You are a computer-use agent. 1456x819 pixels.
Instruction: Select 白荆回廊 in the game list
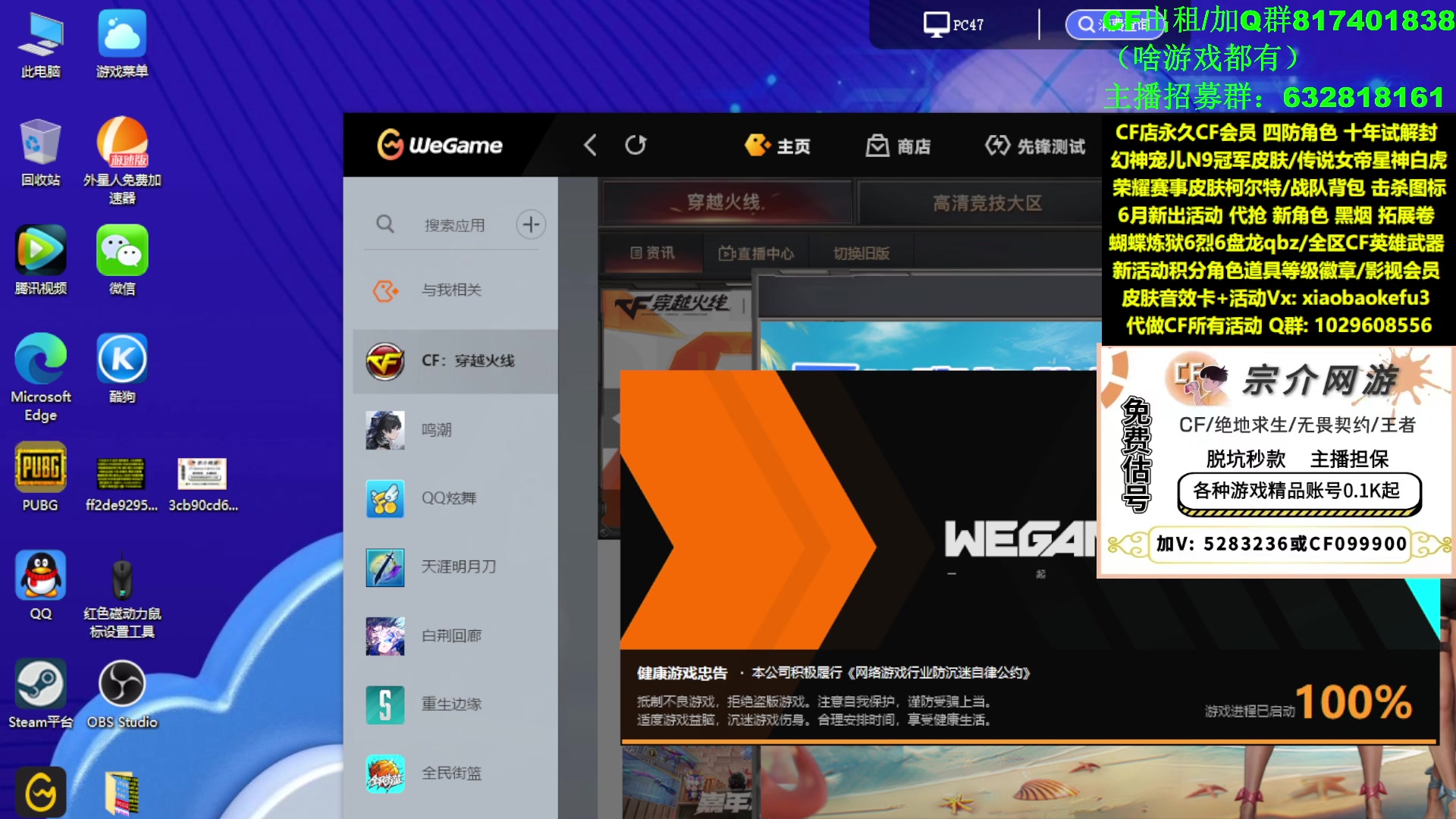pos(455,635)
